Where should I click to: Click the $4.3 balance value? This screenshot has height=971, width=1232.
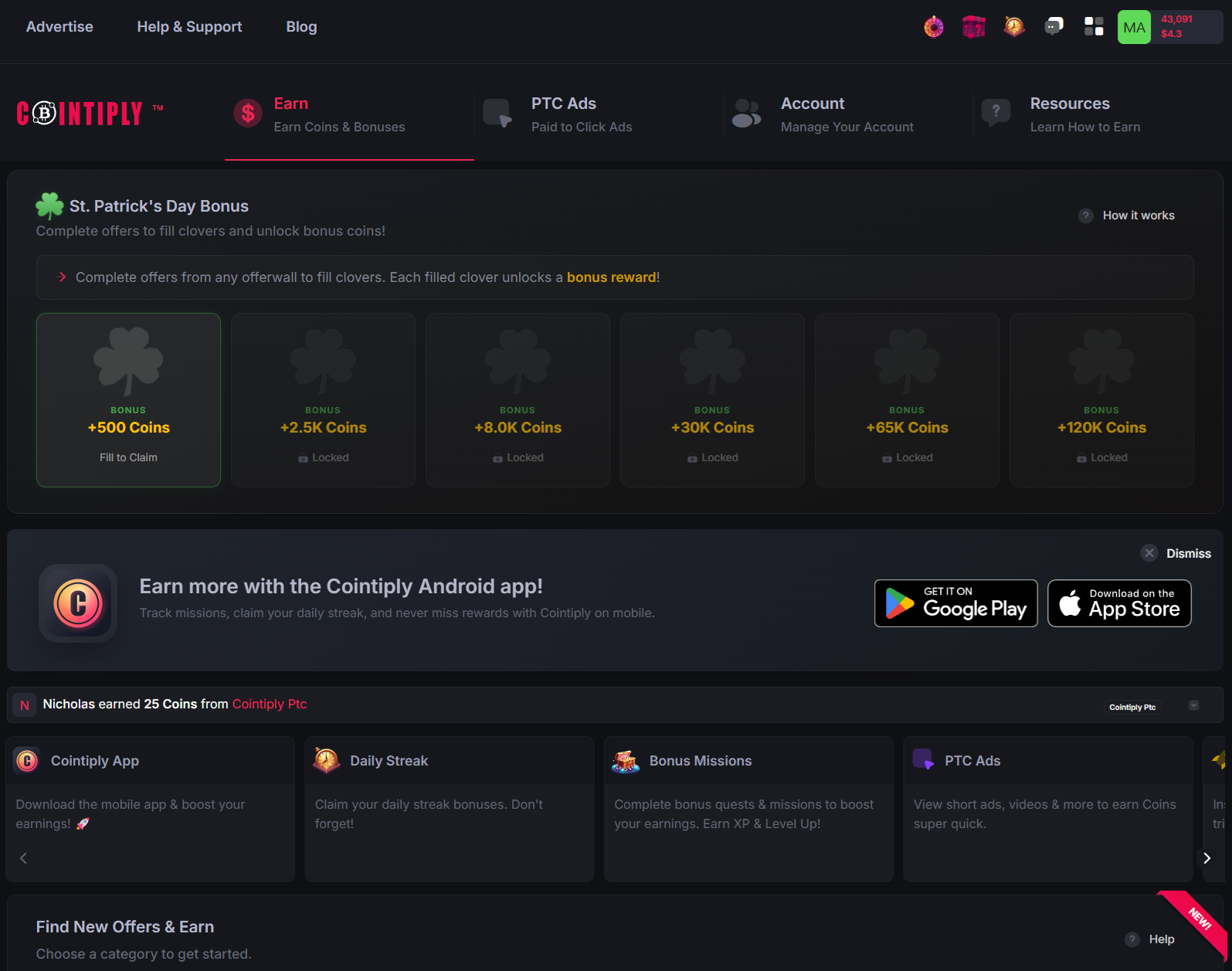coord(1172,34)
